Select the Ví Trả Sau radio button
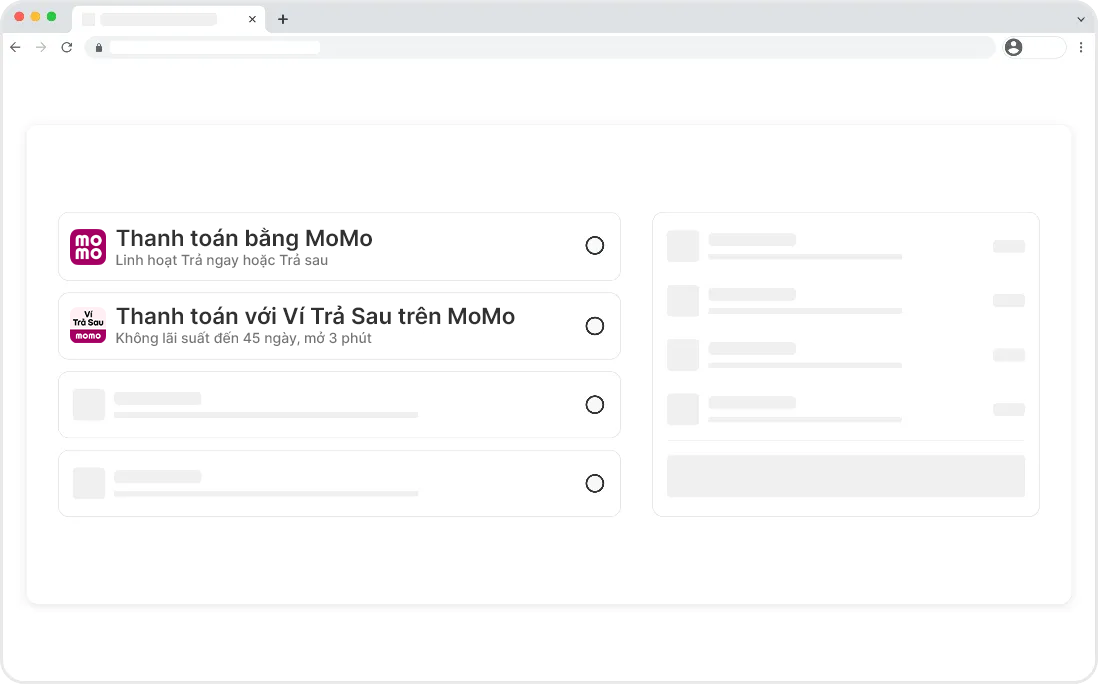 594,326
